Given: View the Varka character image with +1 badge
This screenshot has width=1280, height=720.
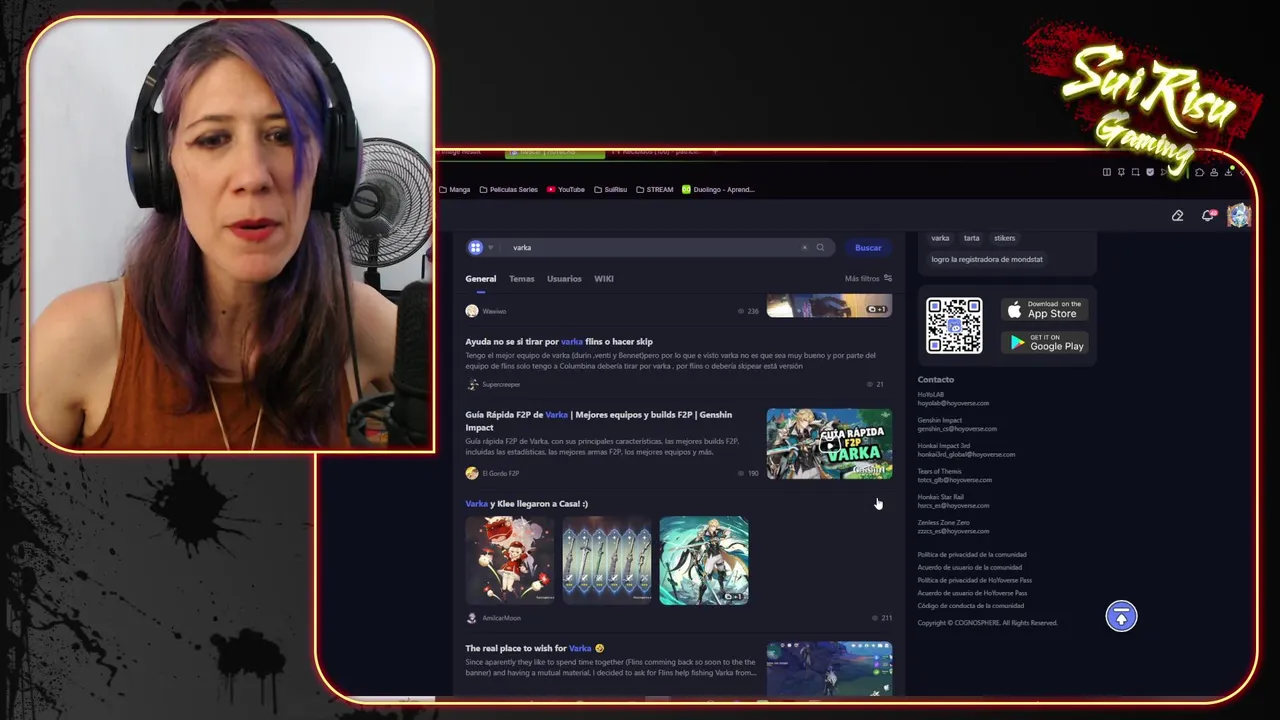Looking at the screenshot, I should 704,561.
